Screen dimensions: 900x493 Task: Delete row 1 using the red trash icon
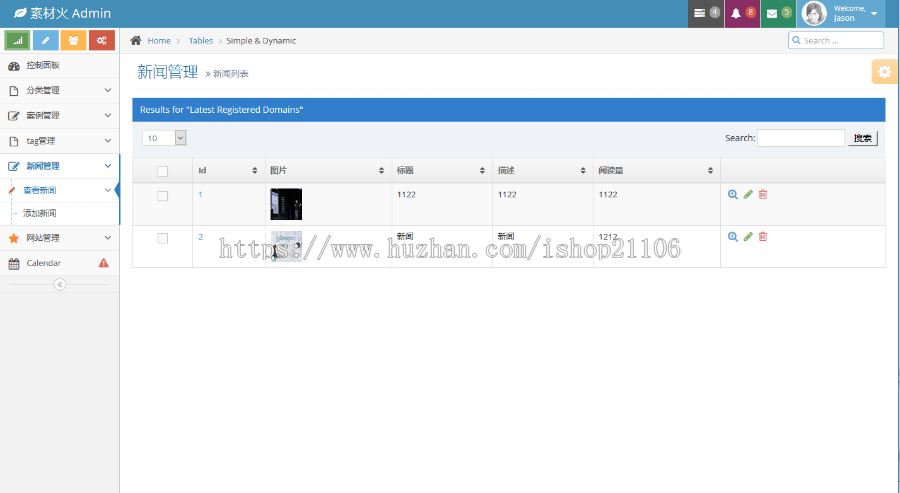click(x=763, y=195)
